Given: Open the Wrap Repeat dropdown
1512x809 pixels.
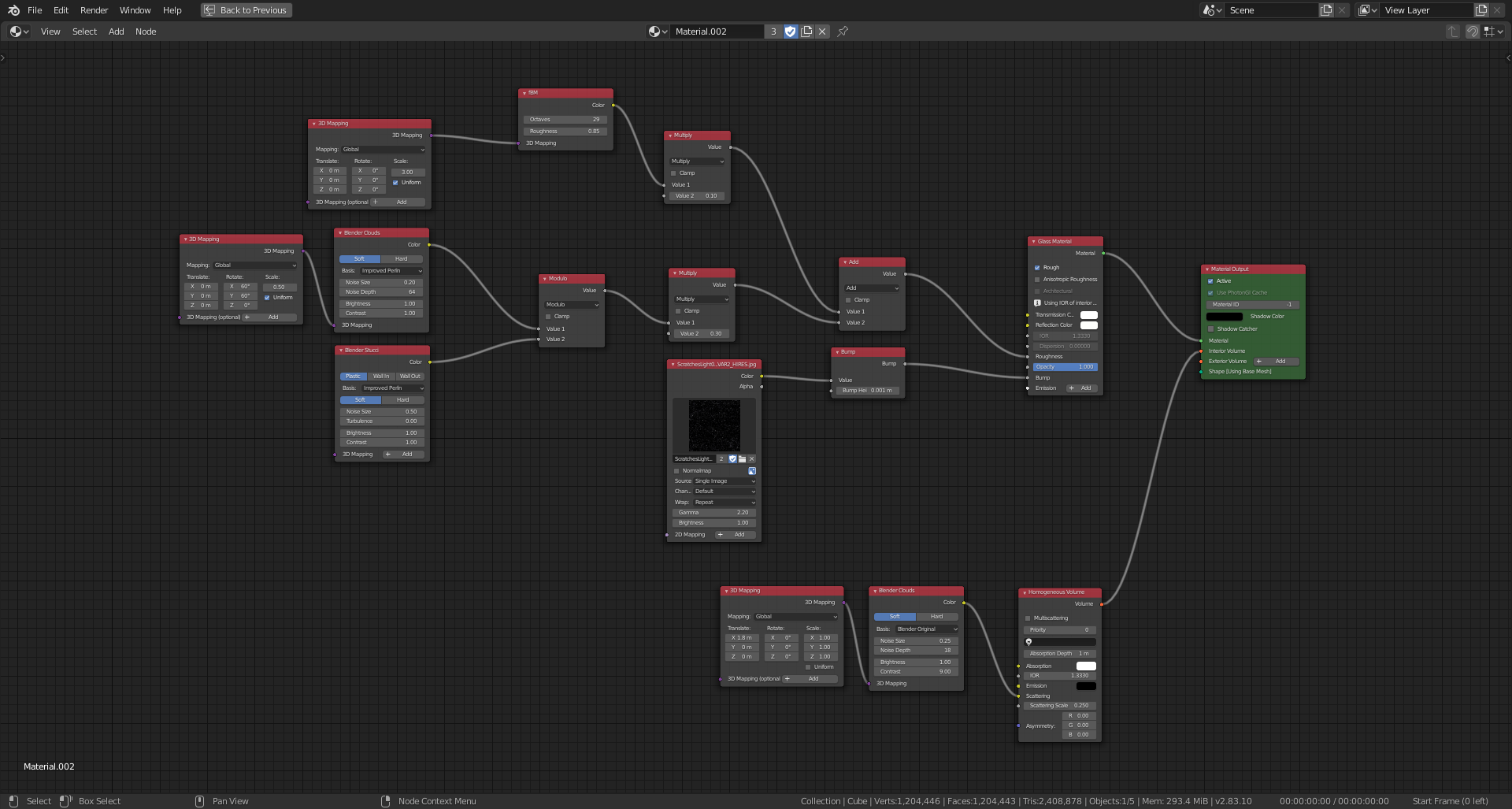Looking at the screenshot, I should click(x=724, y=503).
